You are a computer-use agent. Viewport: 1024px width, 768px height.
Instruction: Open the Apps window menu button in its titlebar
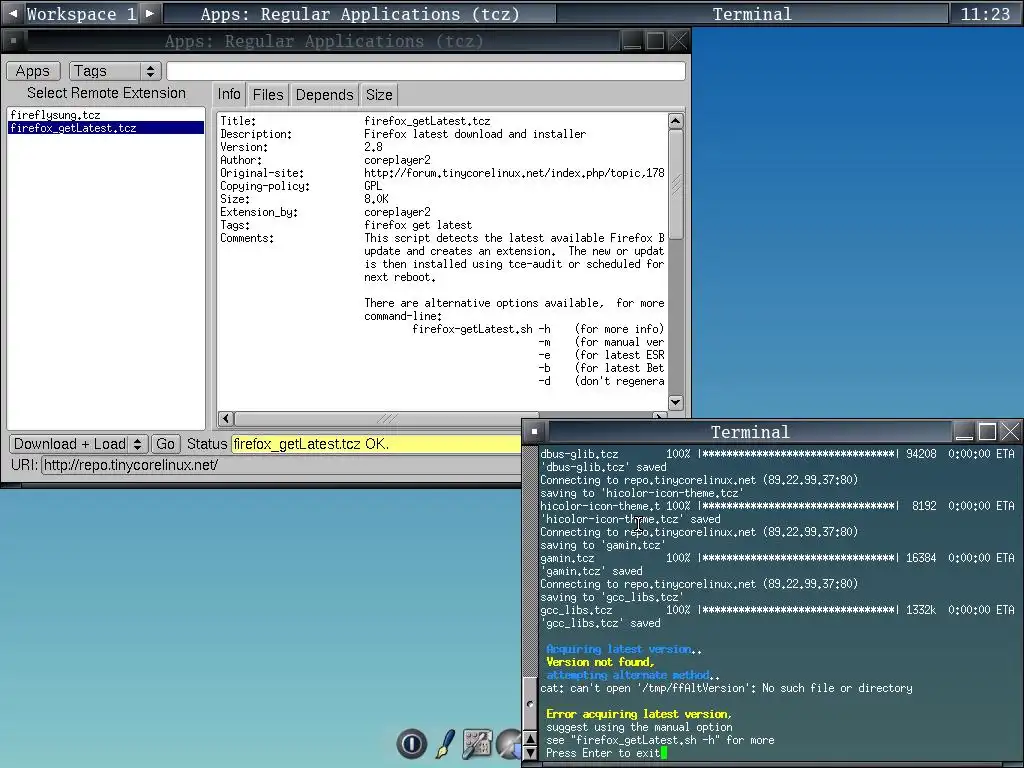click(13, 41)
